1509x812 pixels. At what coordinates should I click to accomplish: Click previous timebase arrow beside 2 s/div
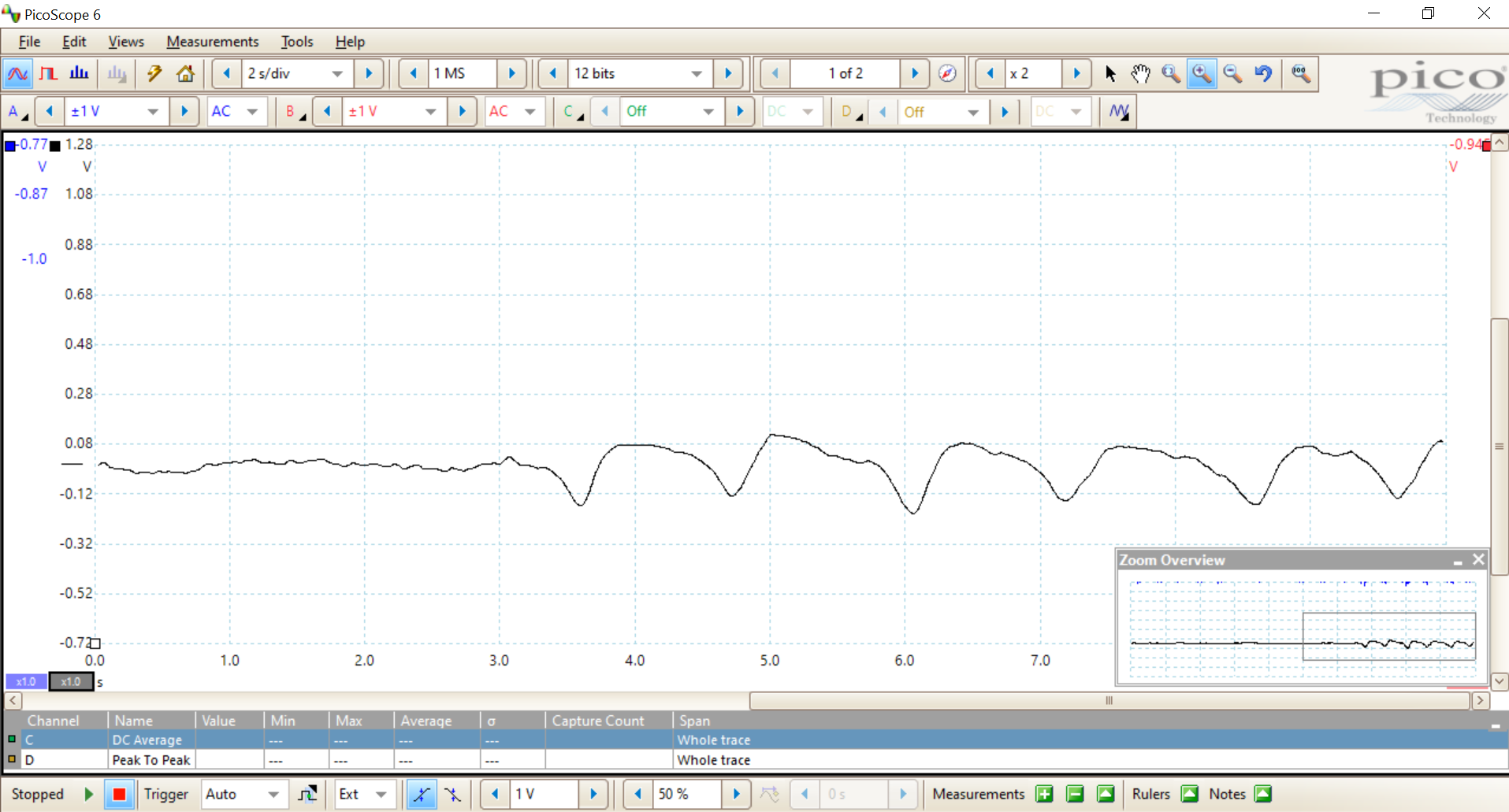coord(227,73)
